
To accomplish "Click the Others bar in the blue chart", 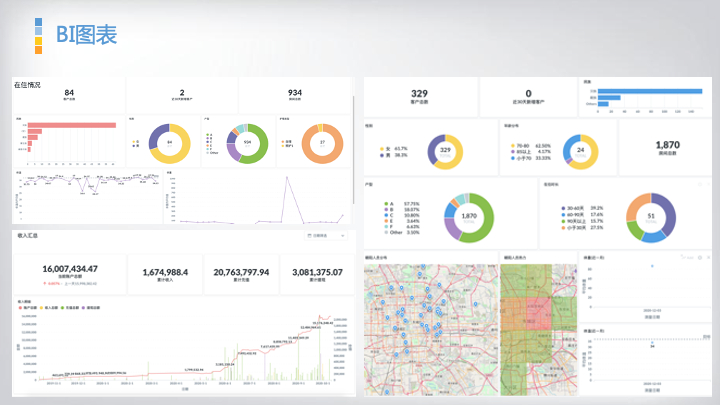I will click(603, 104).
